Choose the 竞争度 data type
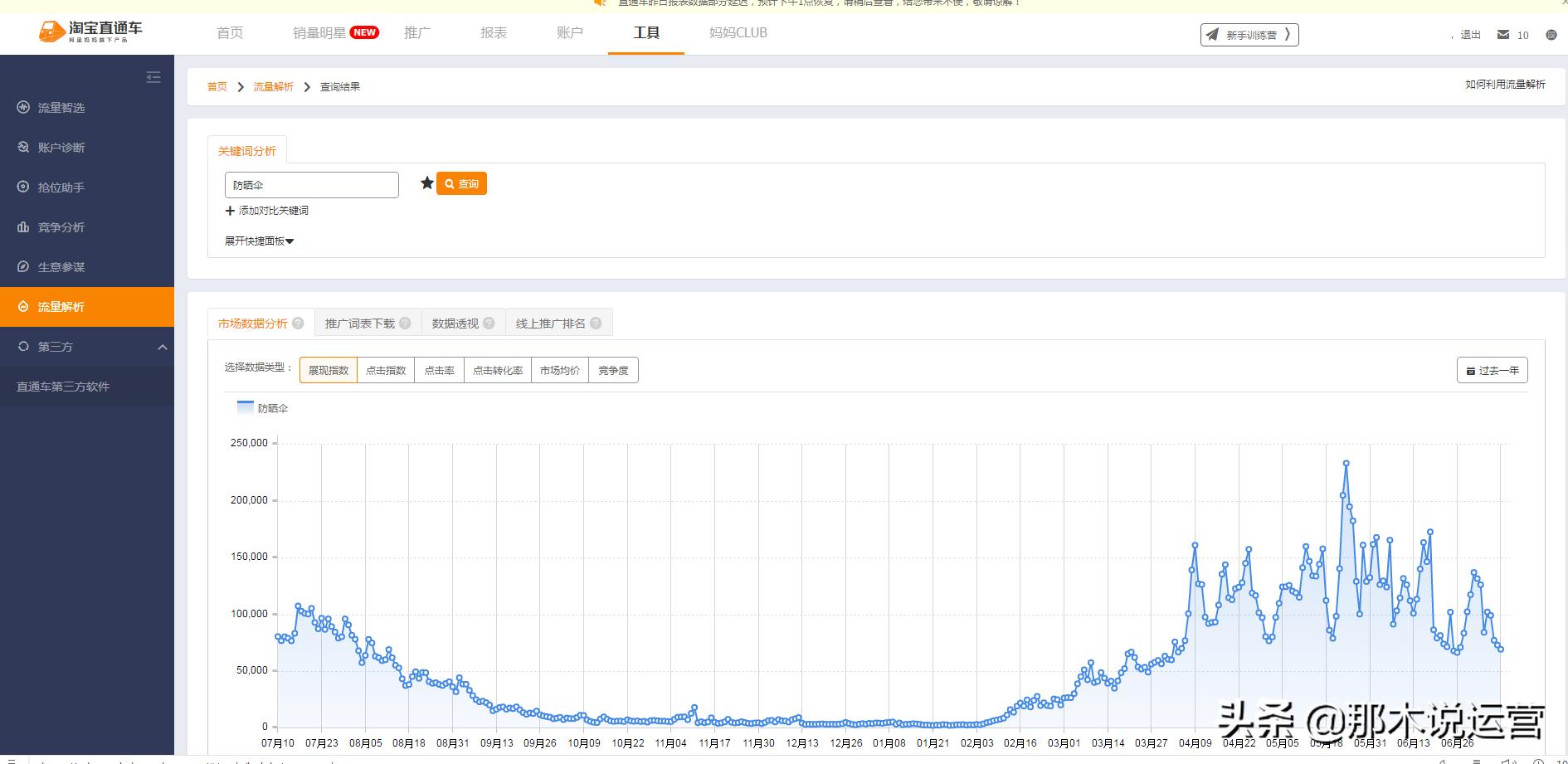This screenshot has height=764, width=1568. click(613, 371)
